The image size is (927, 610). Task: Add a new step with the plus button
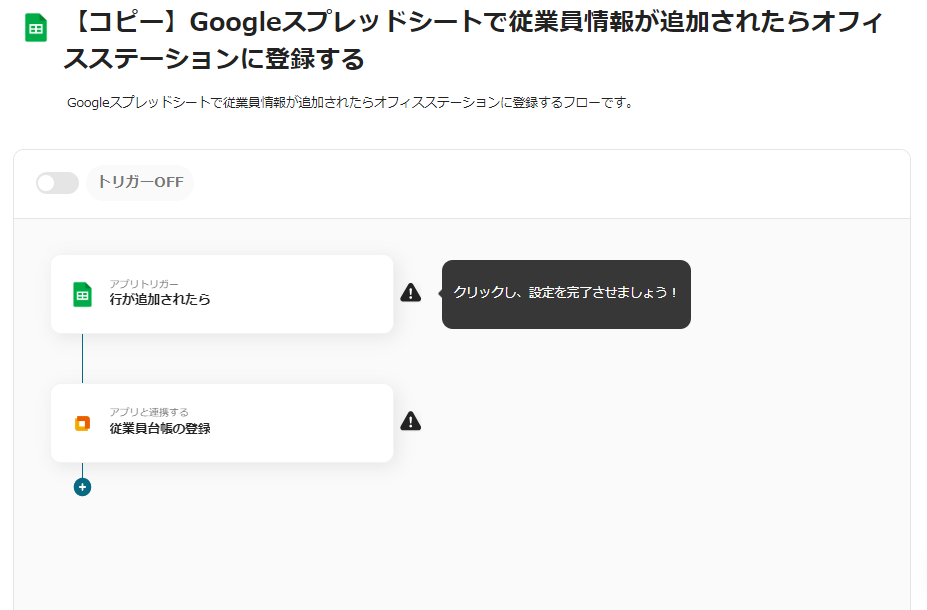click(x=82, y=487)
